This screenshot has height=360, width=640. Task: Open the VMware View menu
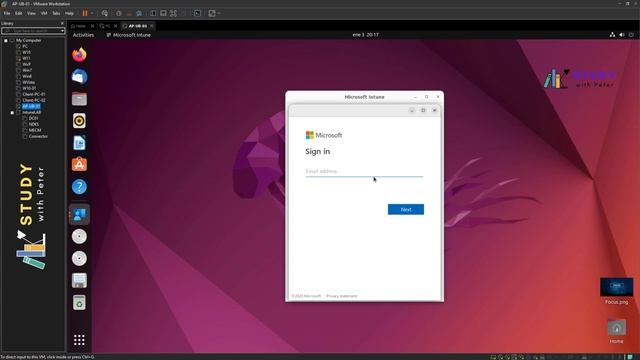pos(31,13)
